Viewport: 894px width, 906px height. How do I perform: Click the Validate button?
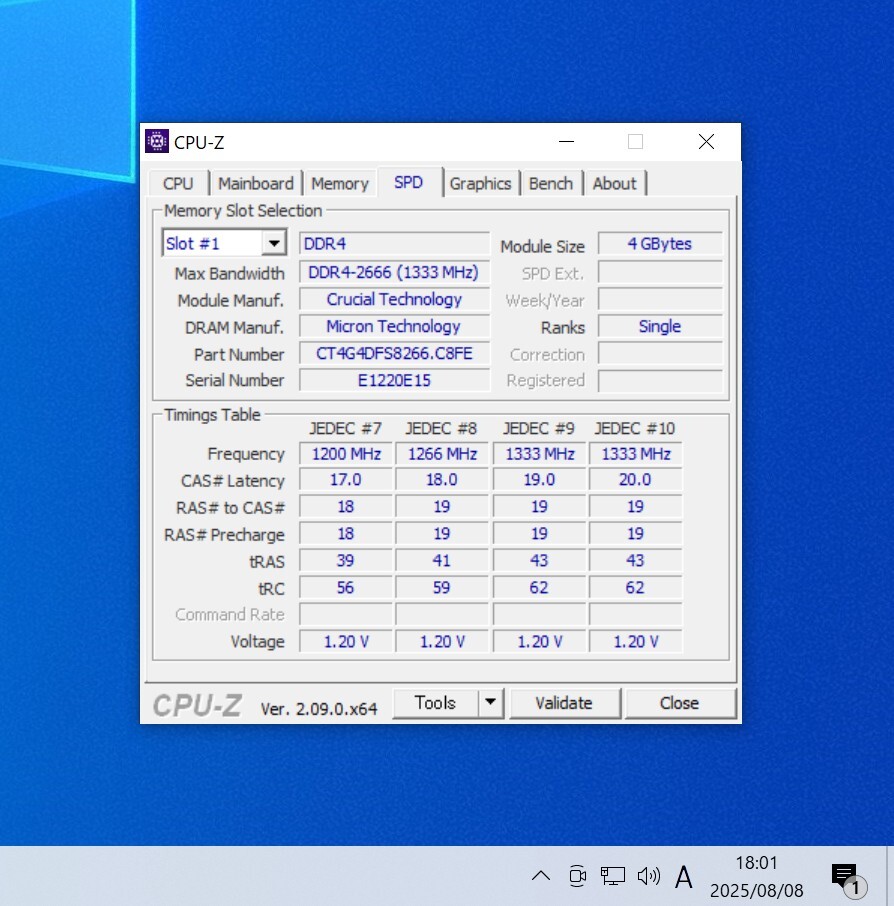[x=564, y=703]
